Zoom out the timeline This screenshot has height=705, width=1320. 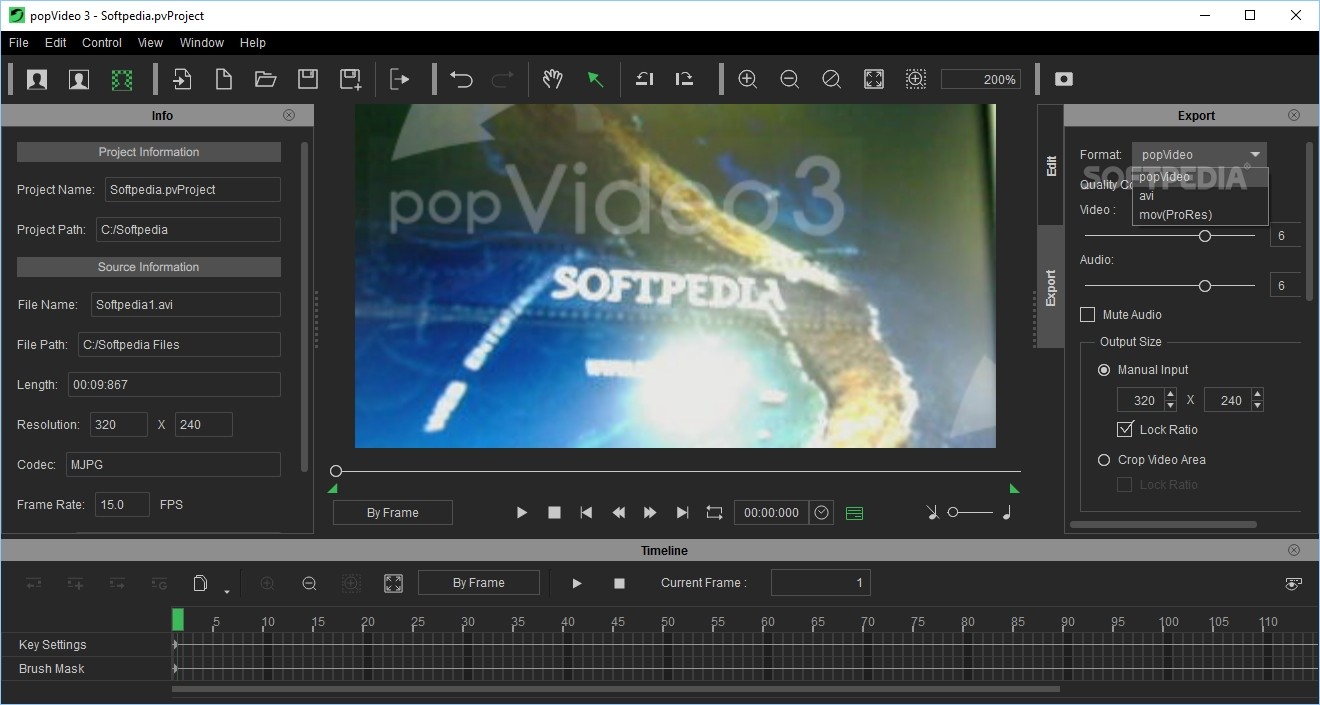click(309, 583)
